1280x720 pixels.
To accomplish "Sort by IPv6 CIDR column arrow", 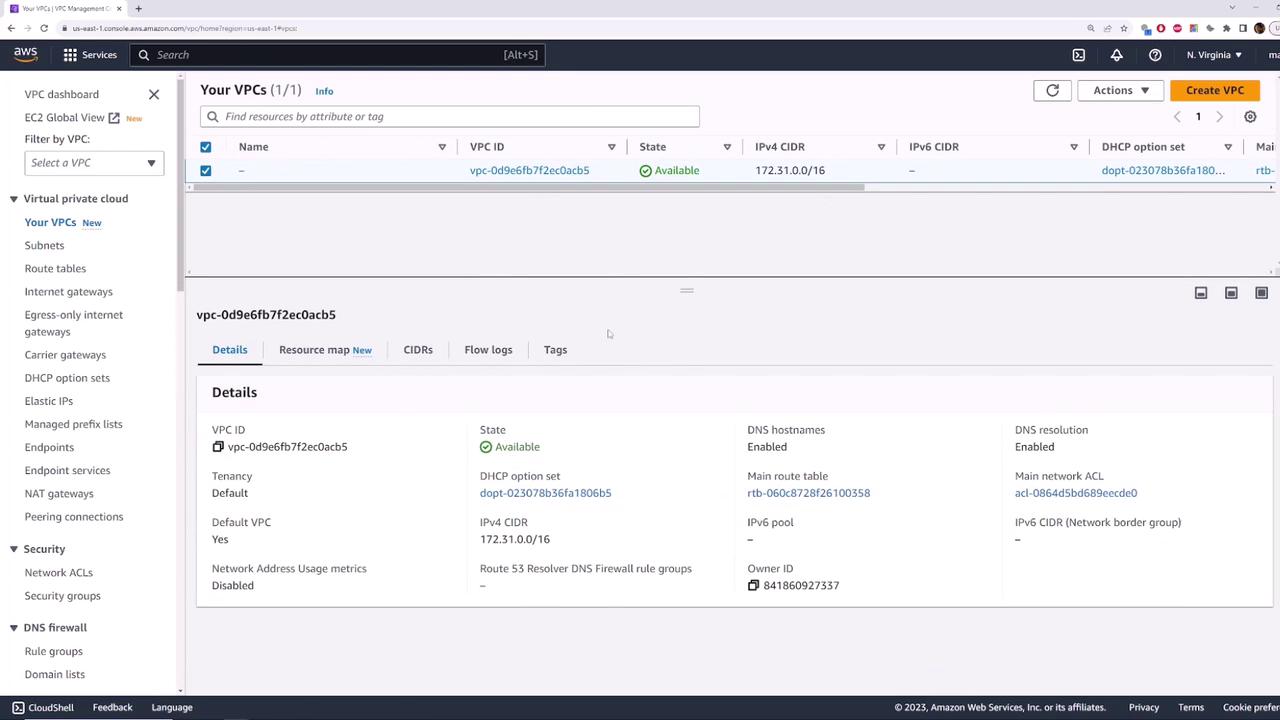I will click(1074, 147).
